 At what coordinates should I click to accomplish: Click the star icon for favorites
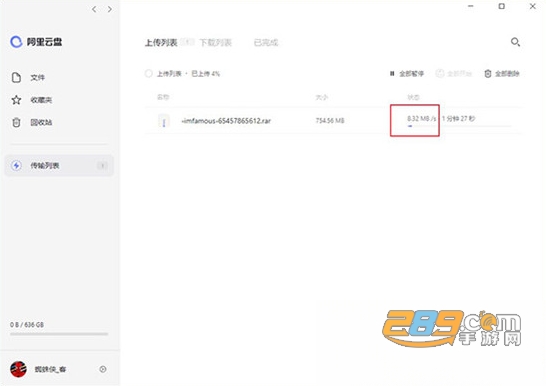[x=16, y=100]
